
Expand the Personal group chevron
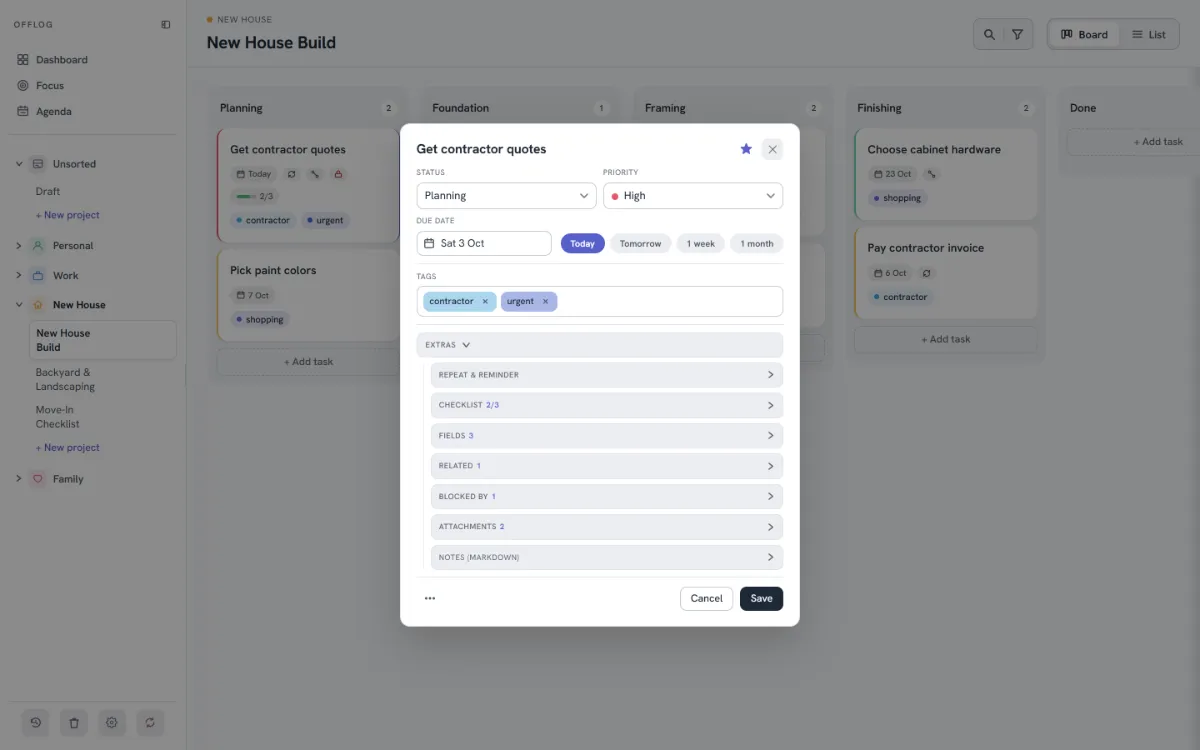tap(18, 246)
